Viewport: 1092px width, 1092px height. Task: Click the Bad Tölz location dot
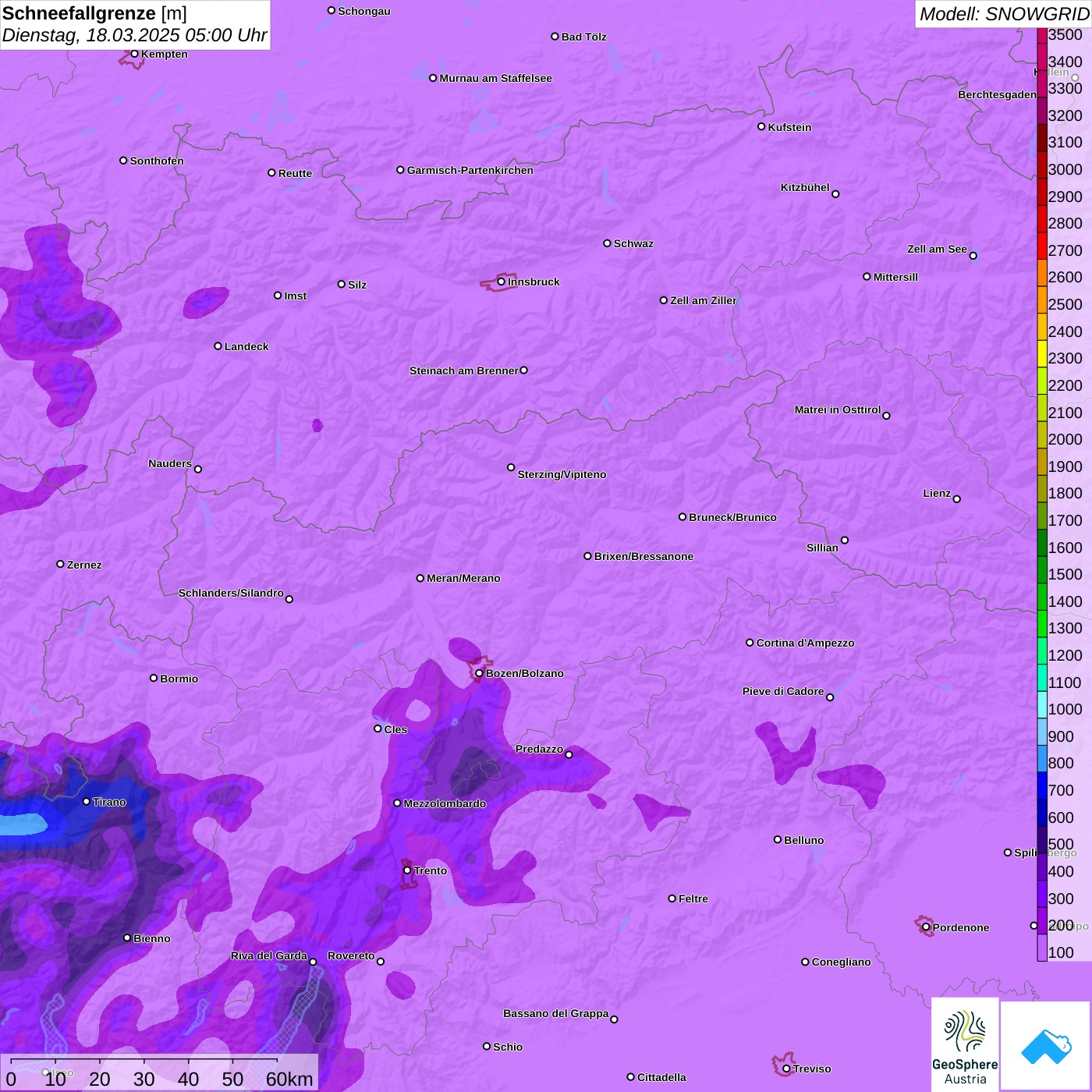(x=555, y=37)
